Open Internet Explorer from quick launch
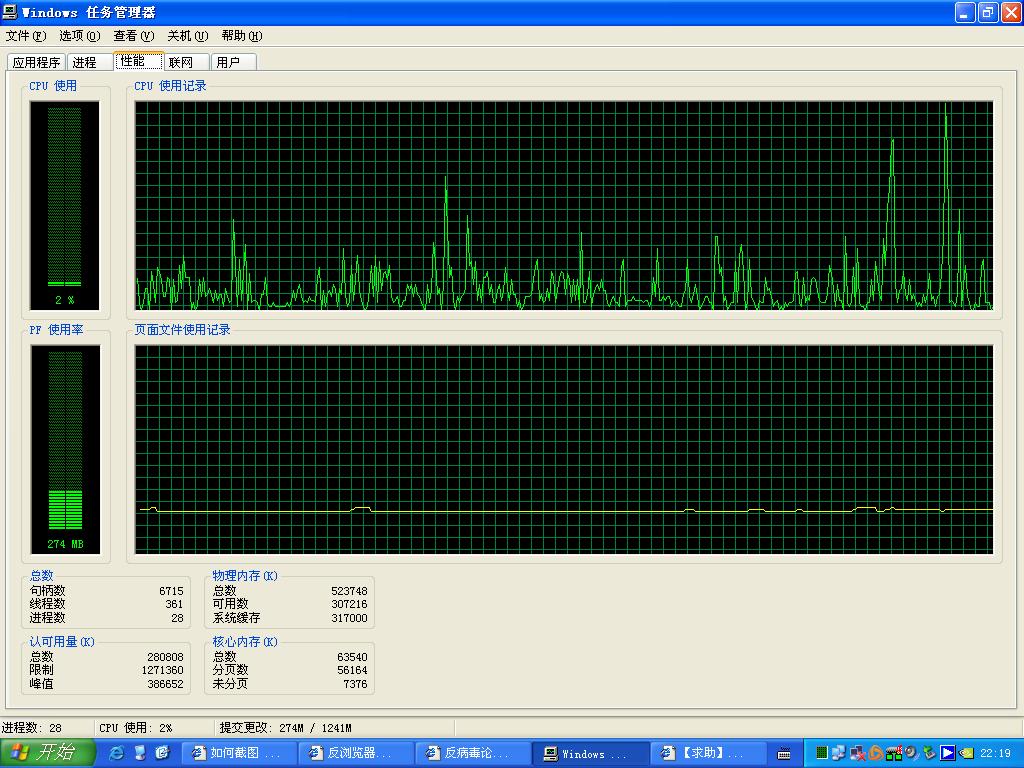Image resolution: width=1024 pixels, height=768 pixels. point(117,752)
